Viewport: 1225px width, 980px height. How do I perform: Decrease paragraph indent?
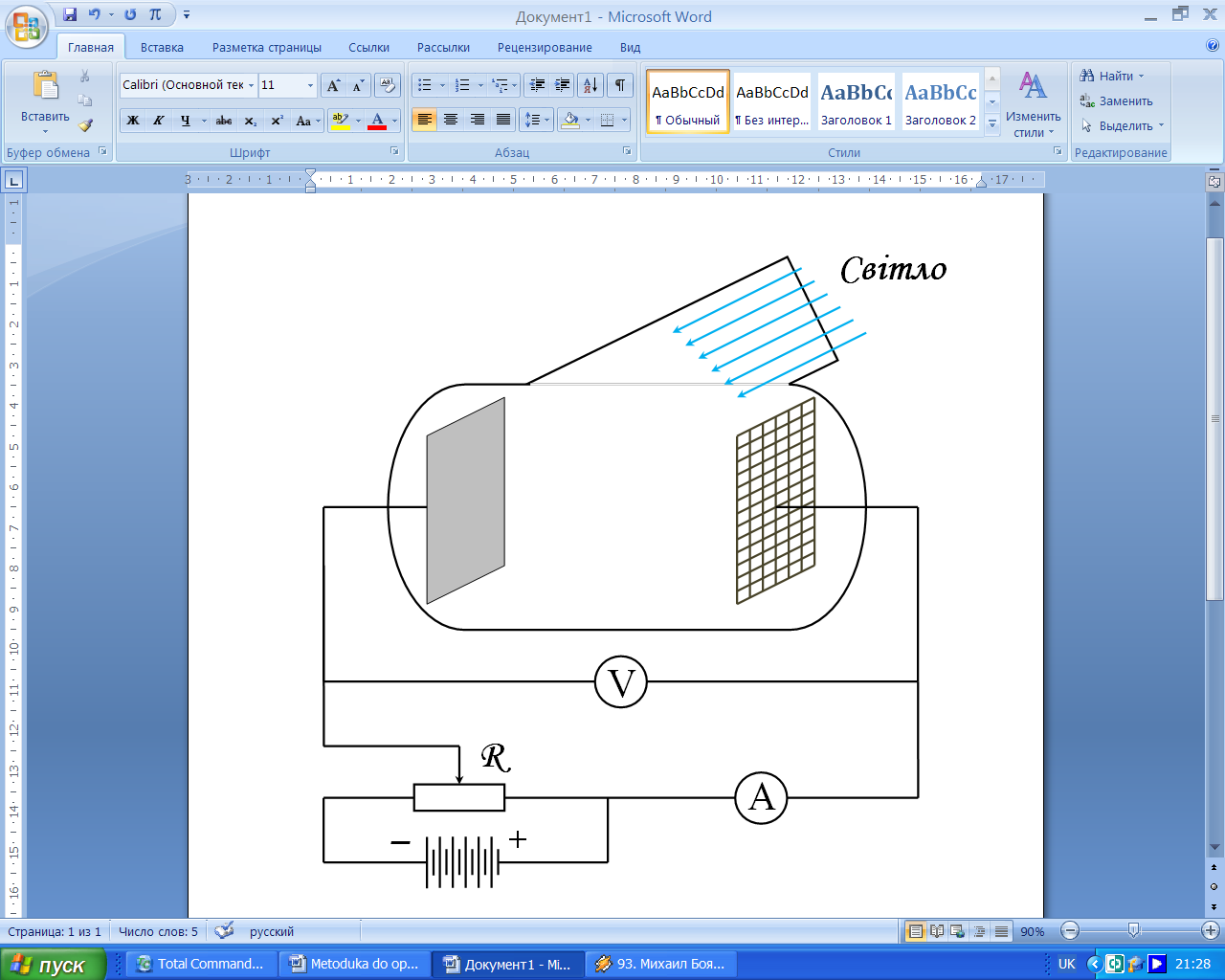537,85
